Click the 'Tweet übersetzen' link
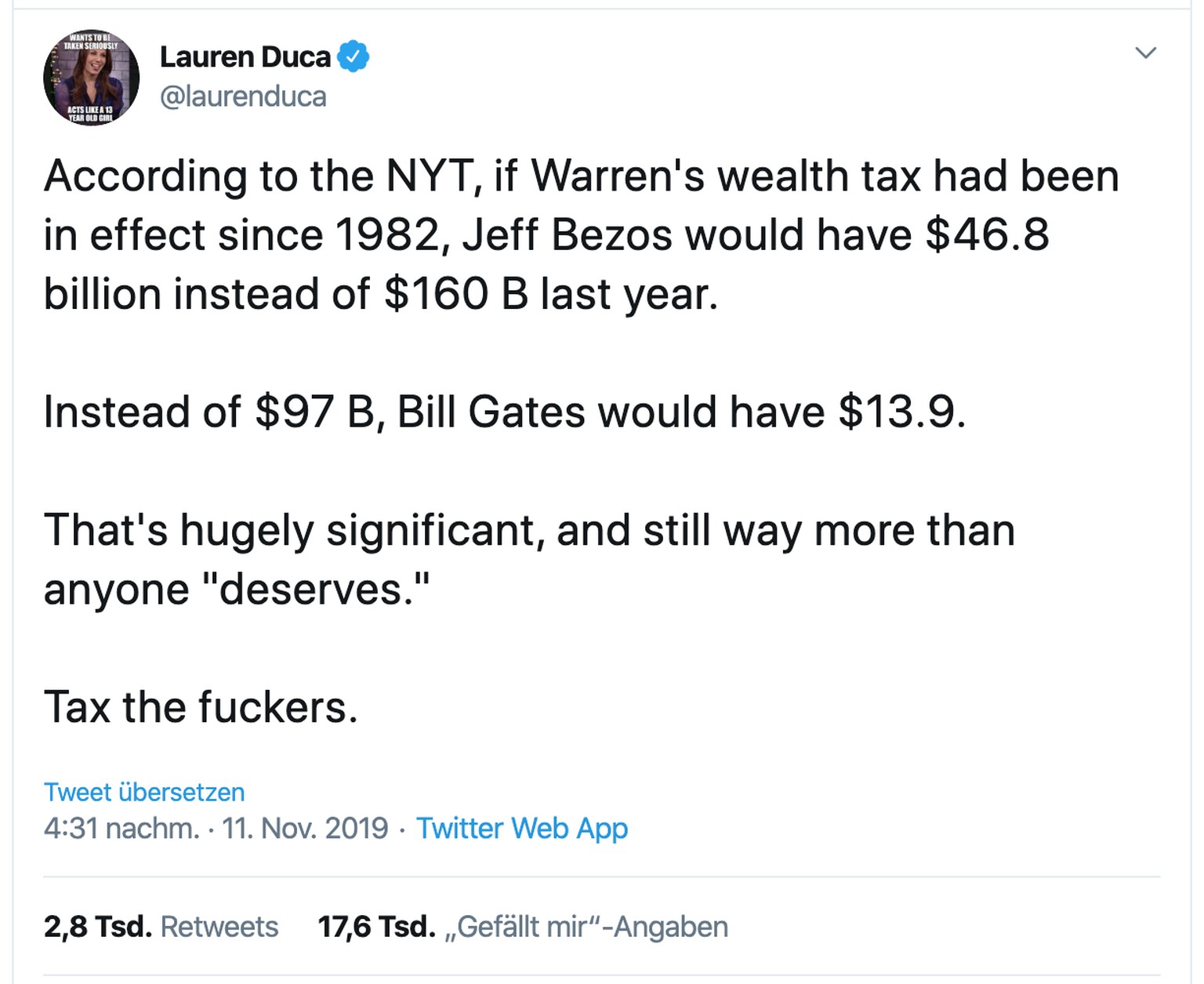The width and height of the screenshot is (1204, 984). (144, 792)
